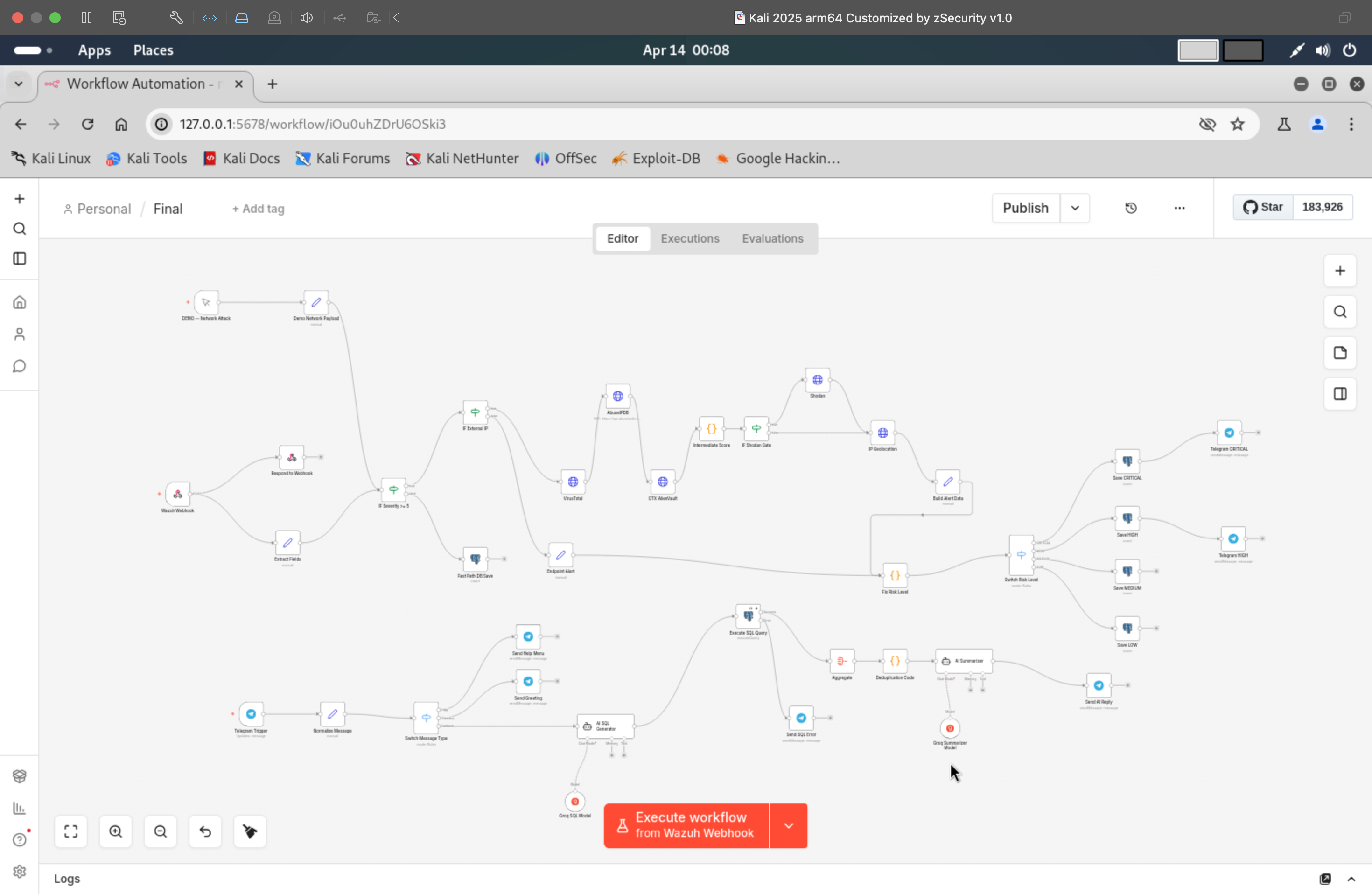Switch to the Executions tab
The width and height of the screenshot is (1372, 894).
[689, 238]
